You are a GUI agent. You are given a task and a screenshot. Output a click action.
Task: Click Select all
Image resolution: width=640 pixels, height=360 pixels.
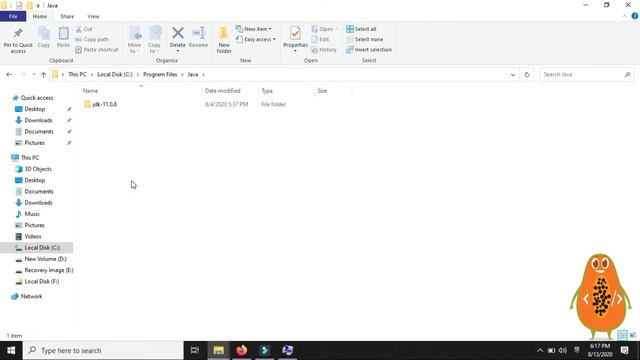(361, 29)
